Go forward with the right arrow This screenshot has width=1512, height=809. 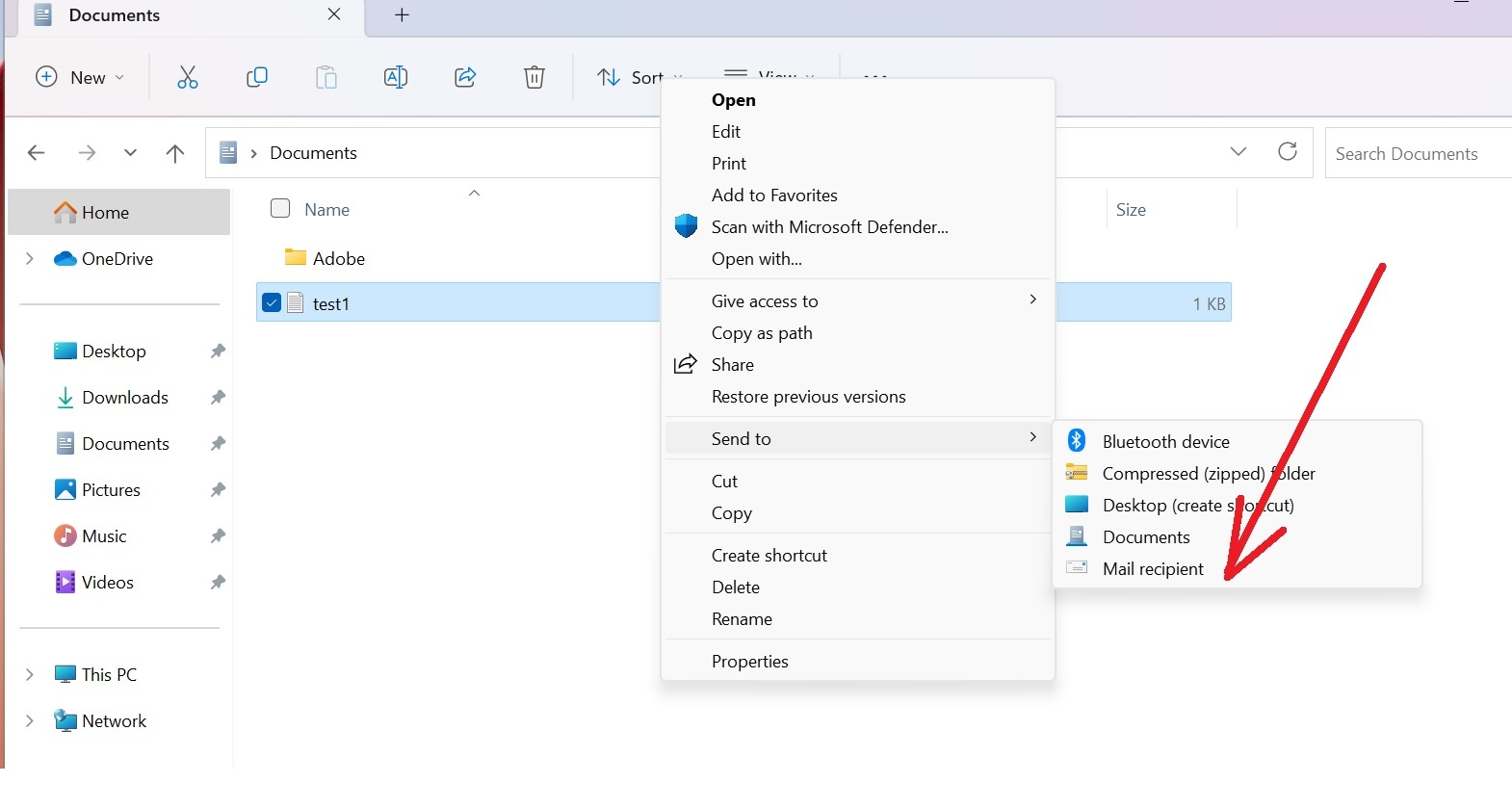(x=87, y=152)
